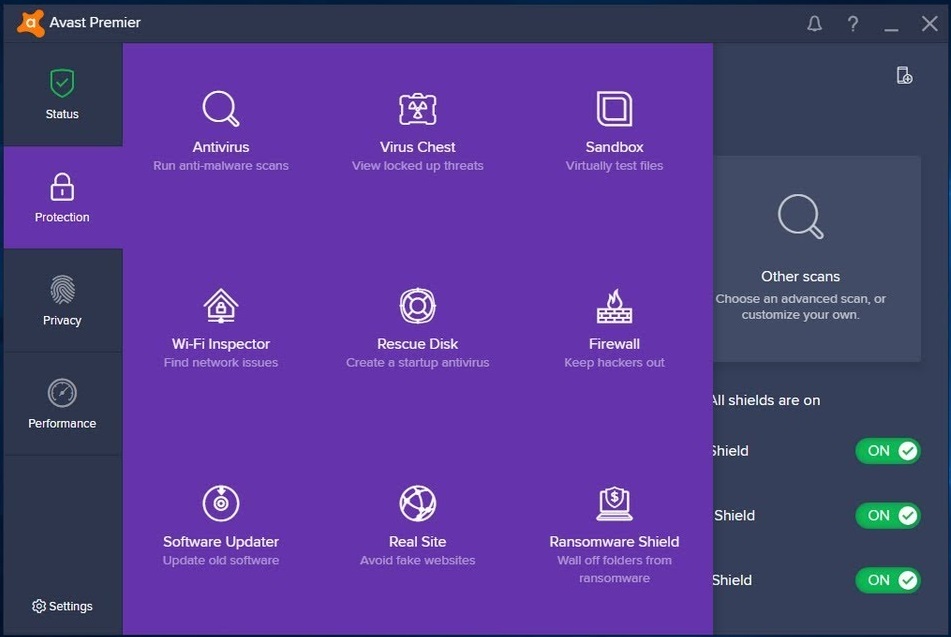Switch off the third shield ON toggle

click(x=887, y=580)
